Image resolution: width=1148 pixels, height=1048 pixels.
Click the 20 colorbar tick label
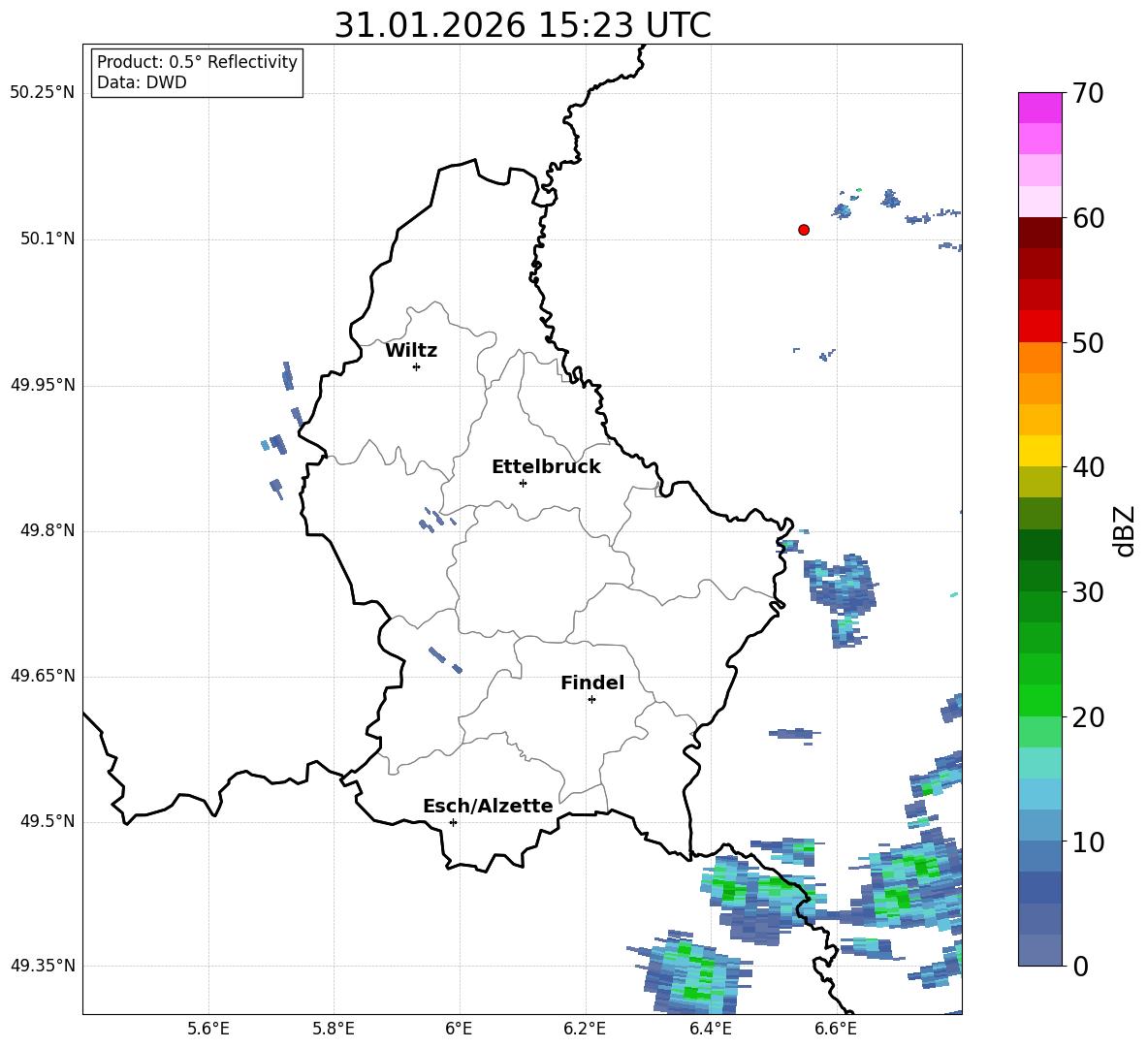click(x=1088, y=717)
